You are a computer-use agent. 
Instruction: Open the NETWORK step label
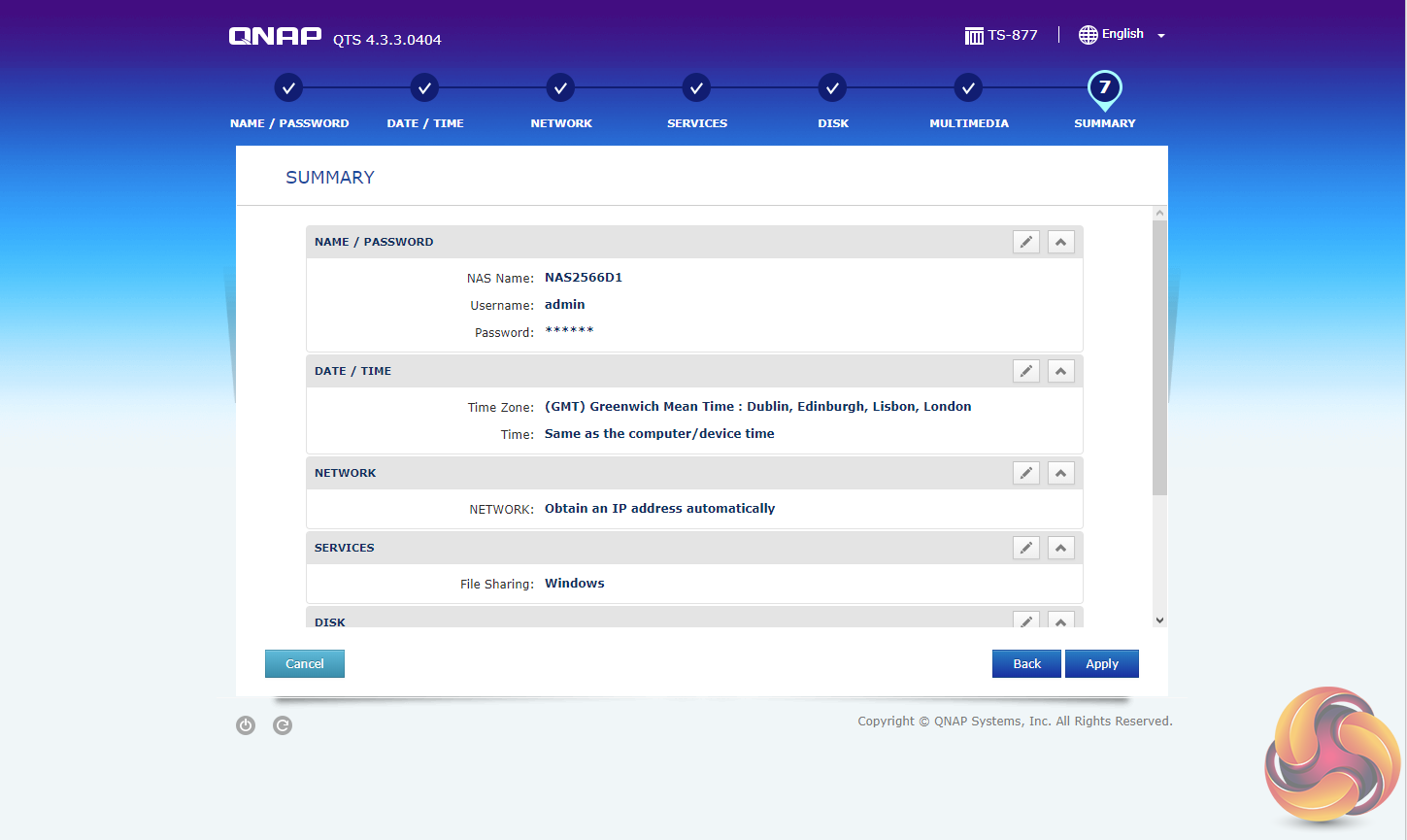click(561, 123)
